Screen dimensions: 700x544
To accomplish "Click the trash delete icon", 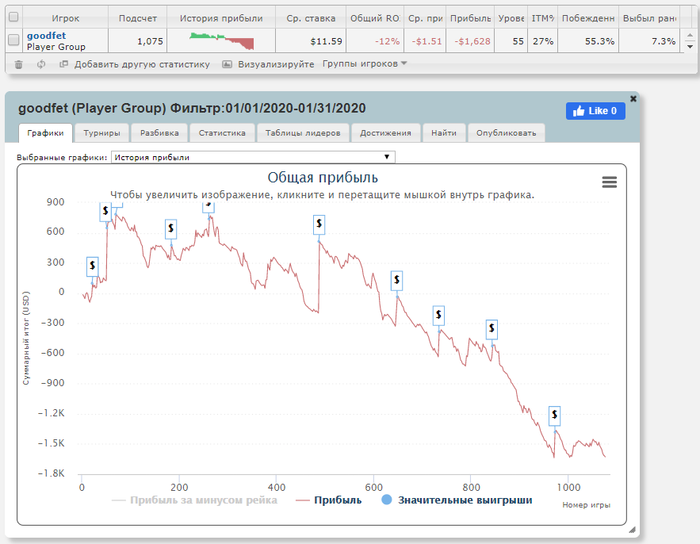I will (x=18, y=65).
